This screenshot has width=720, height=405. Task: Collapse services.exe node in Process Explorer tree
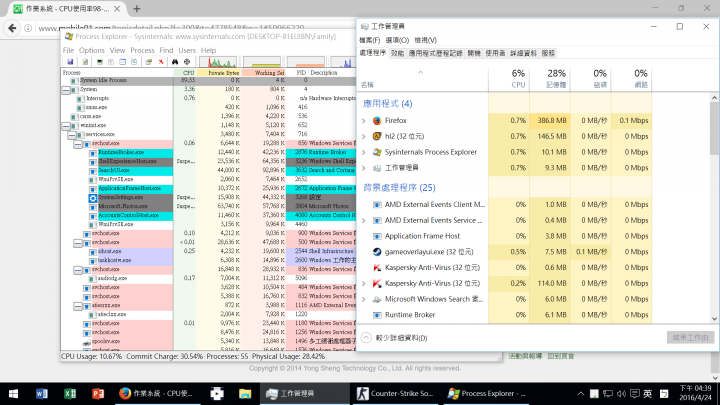point(72,135)
